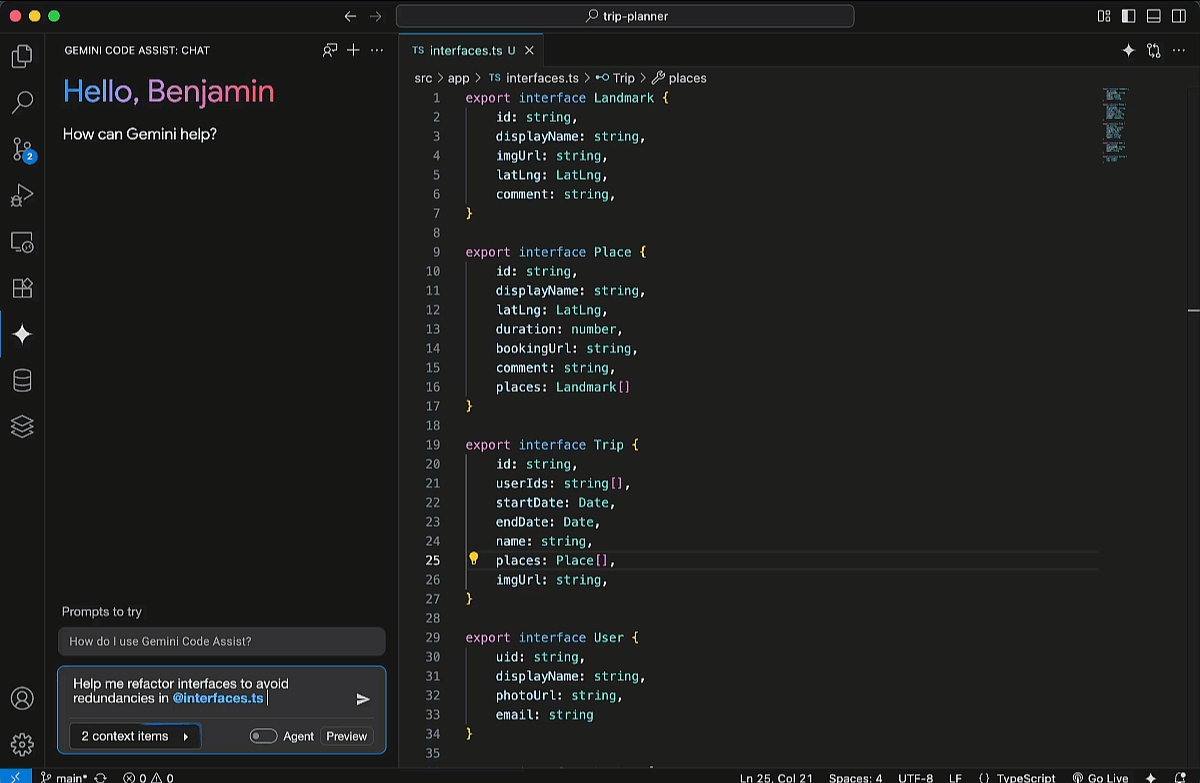Image resolution: width=1200 pixels, height=783 pixels.
Task: Start a new chat with the plus icon
Action: point(353,50)
